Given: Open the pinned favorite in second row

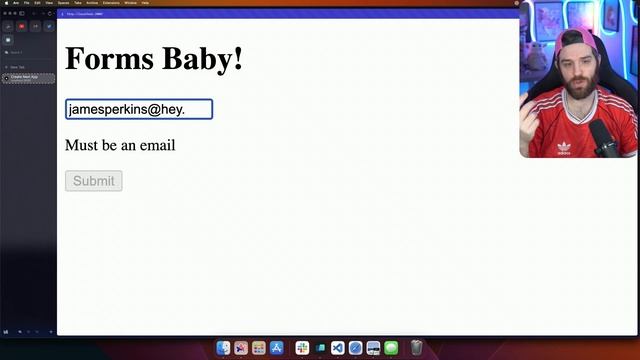Looking at the screenshot, I should coord(8,40).
